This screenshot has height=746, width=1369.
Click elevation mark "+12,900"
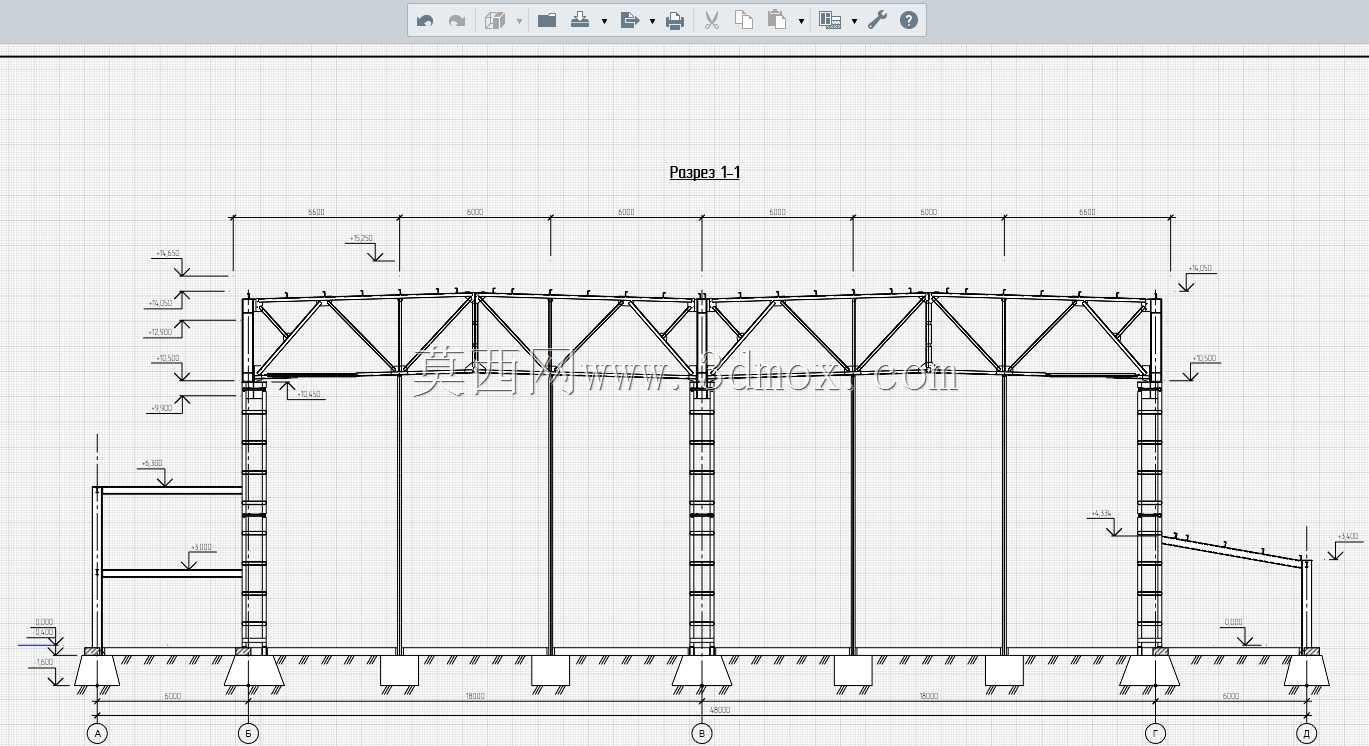(x=160, y=332)
